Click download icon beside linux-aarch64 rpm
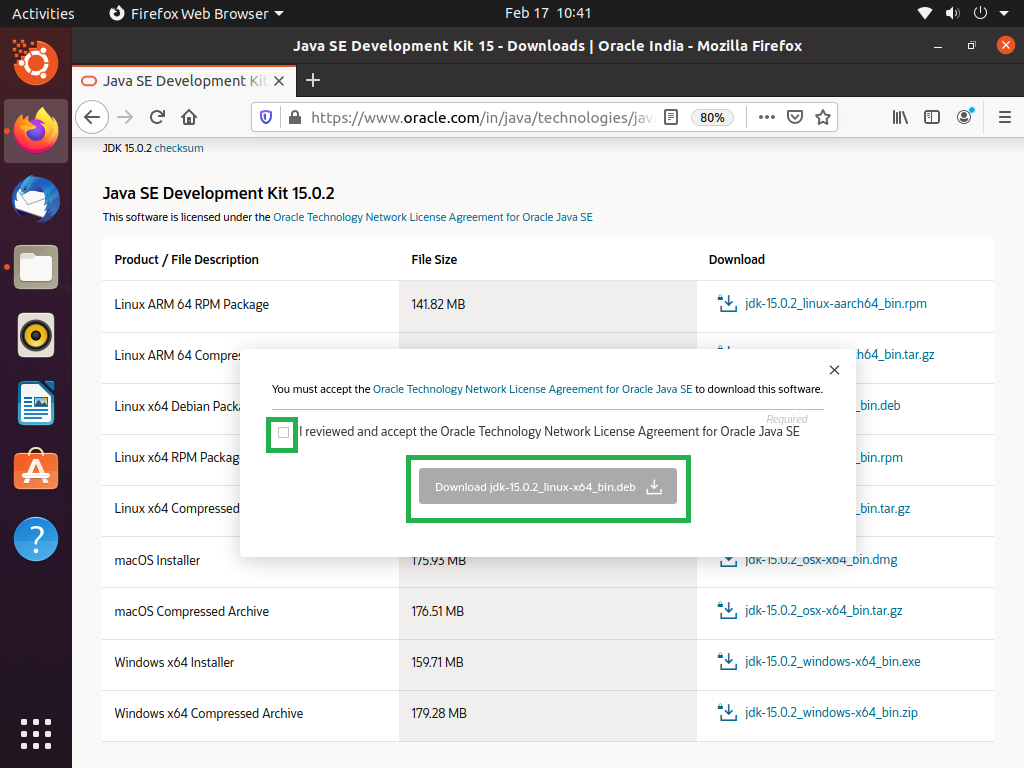Screen dimensions: 1024x768 point(727,304)
